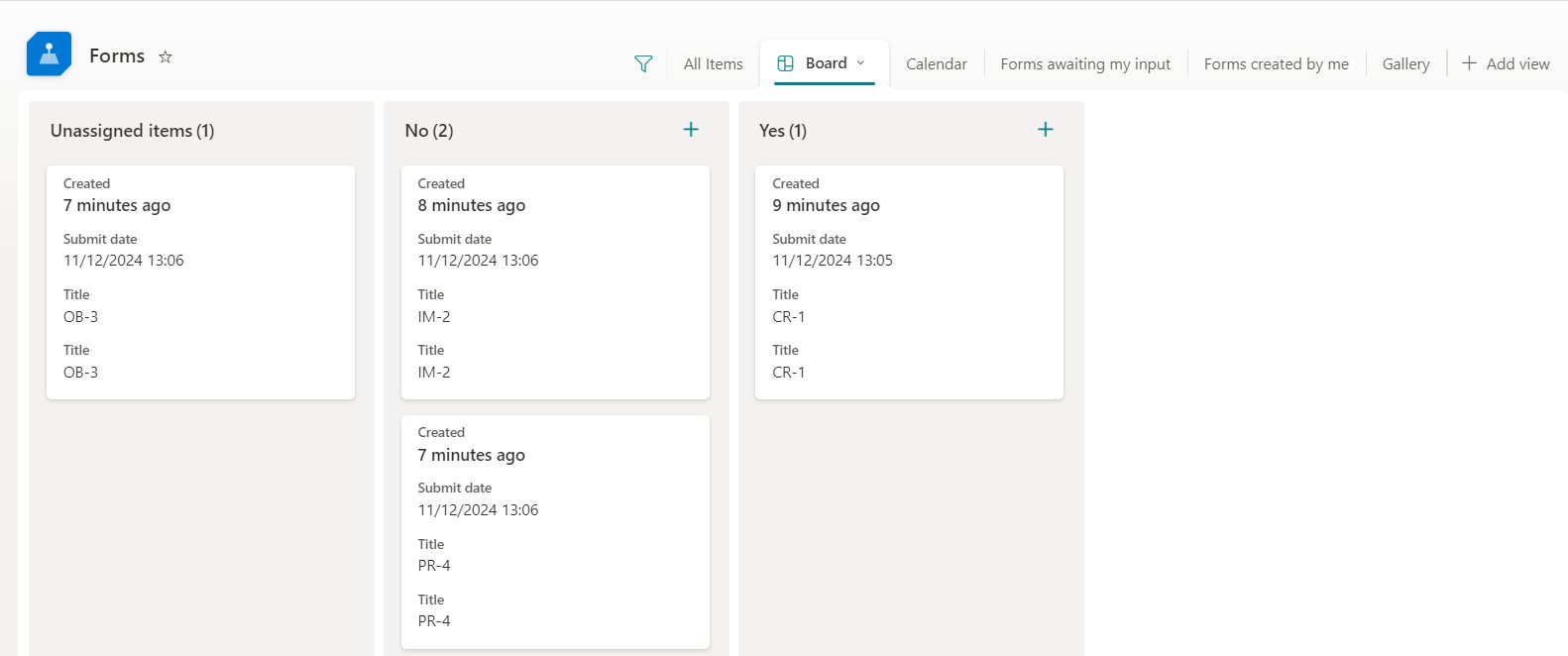
Task: Open the CR-1 card
Action: [x=909, y=282]
